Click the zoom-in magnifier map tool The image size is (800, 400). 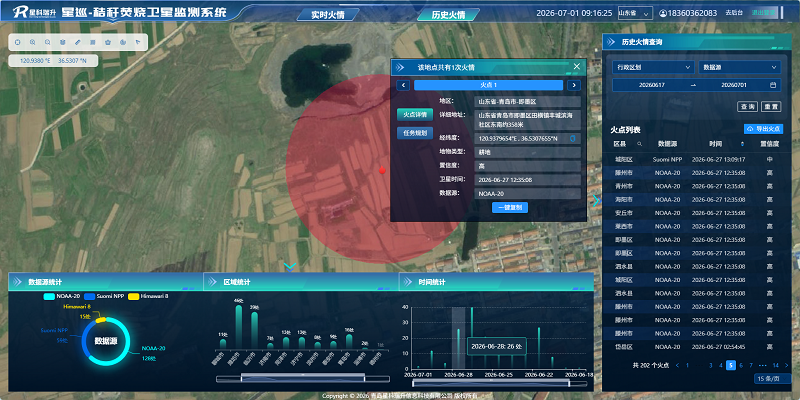tap(33, 42)
